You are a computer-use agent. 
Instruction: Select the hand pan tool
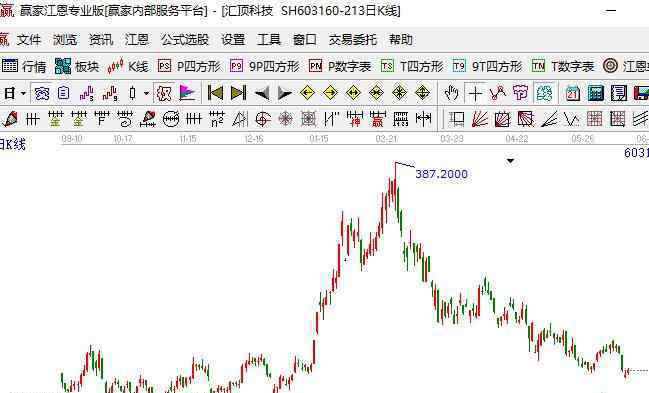(x=451, y=93)
